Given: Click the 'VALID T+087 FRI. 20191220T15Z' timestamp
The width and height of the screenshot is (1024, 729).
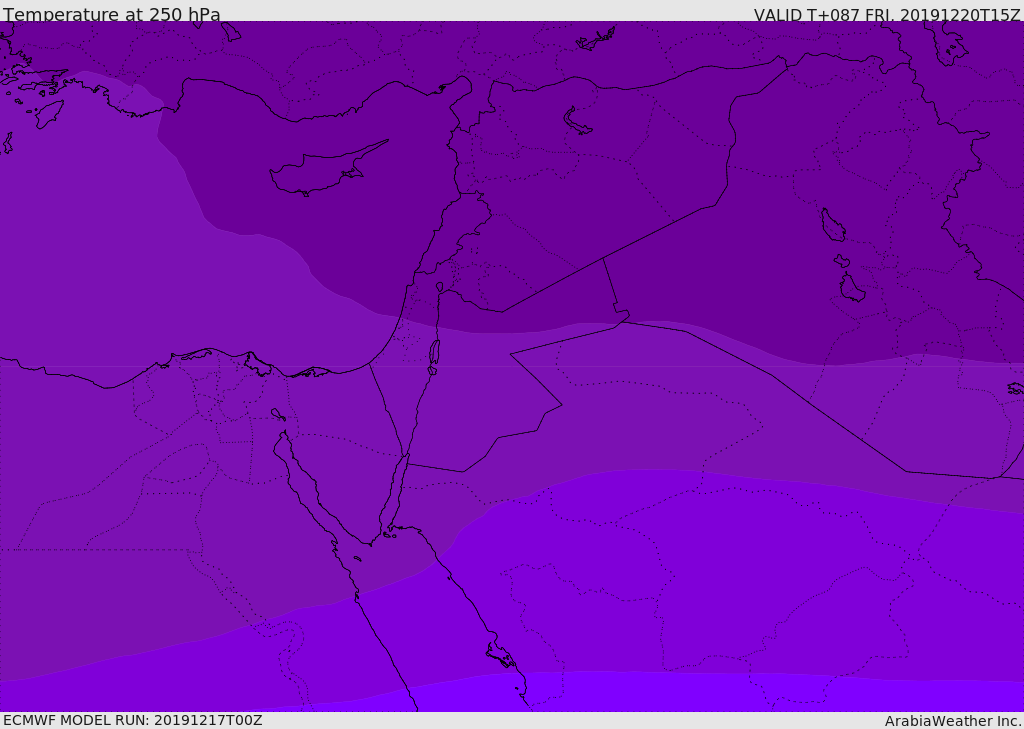Looking at the screenshot, I should [x=887, y=15].
